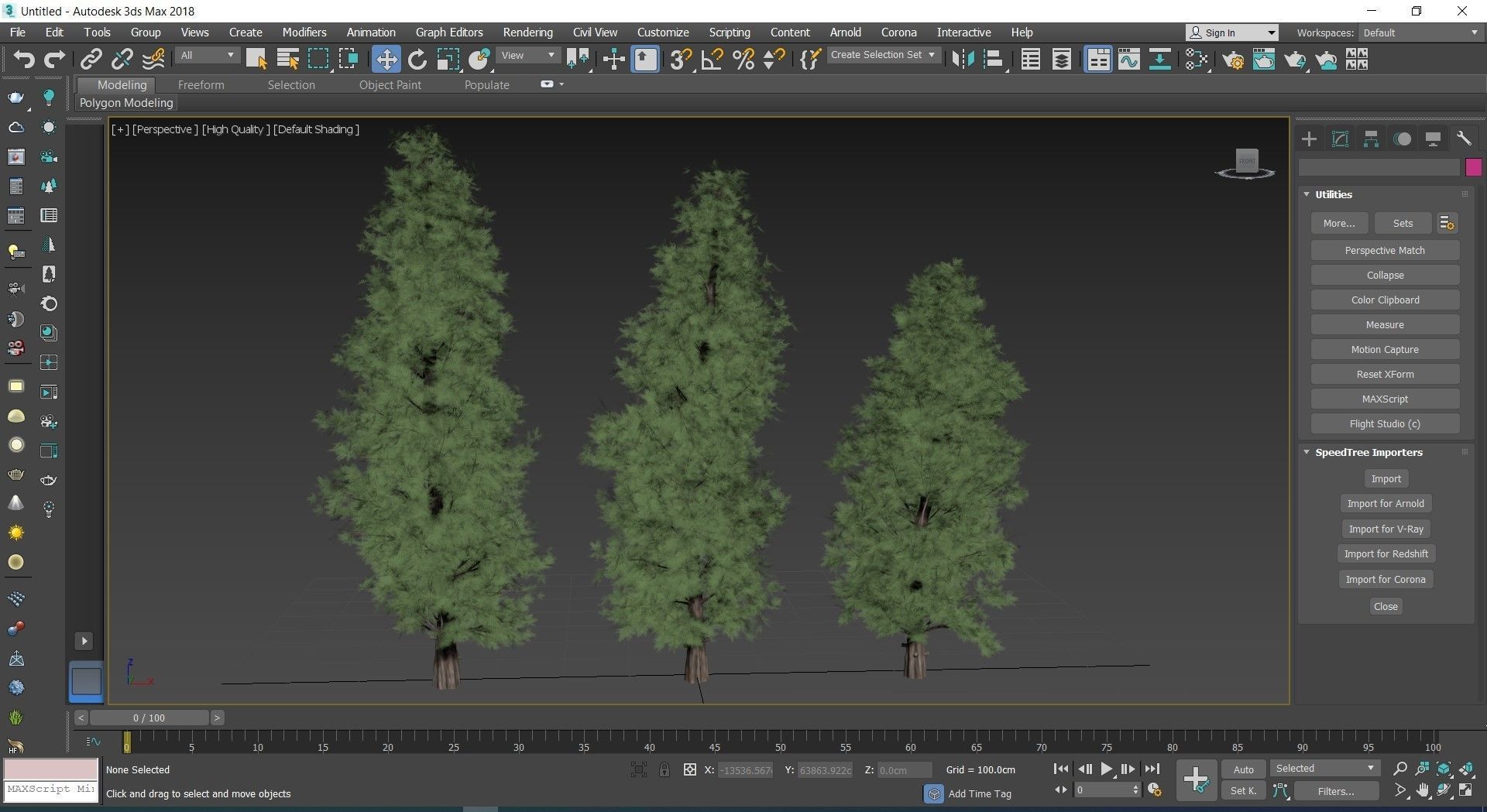Switch to the Modify command panel tab
This screenshot has width=1487, height=812.
click(x=1340, y=139)
